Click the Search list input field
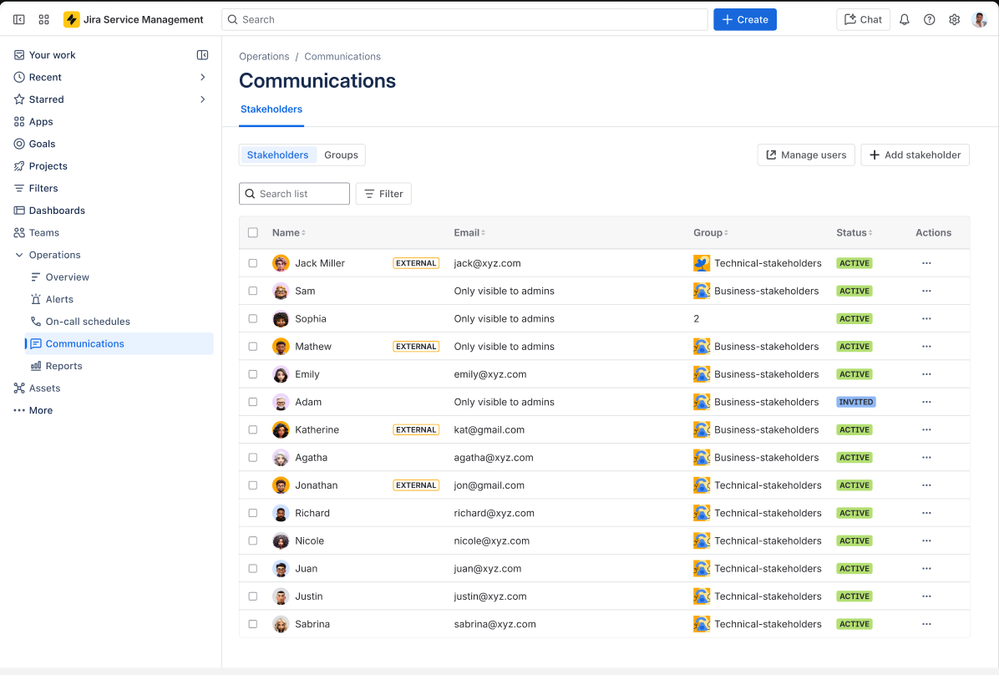Image resolution: width=999 pixels, height=675 pixels. pyautogui.click(x=300, y=194)
